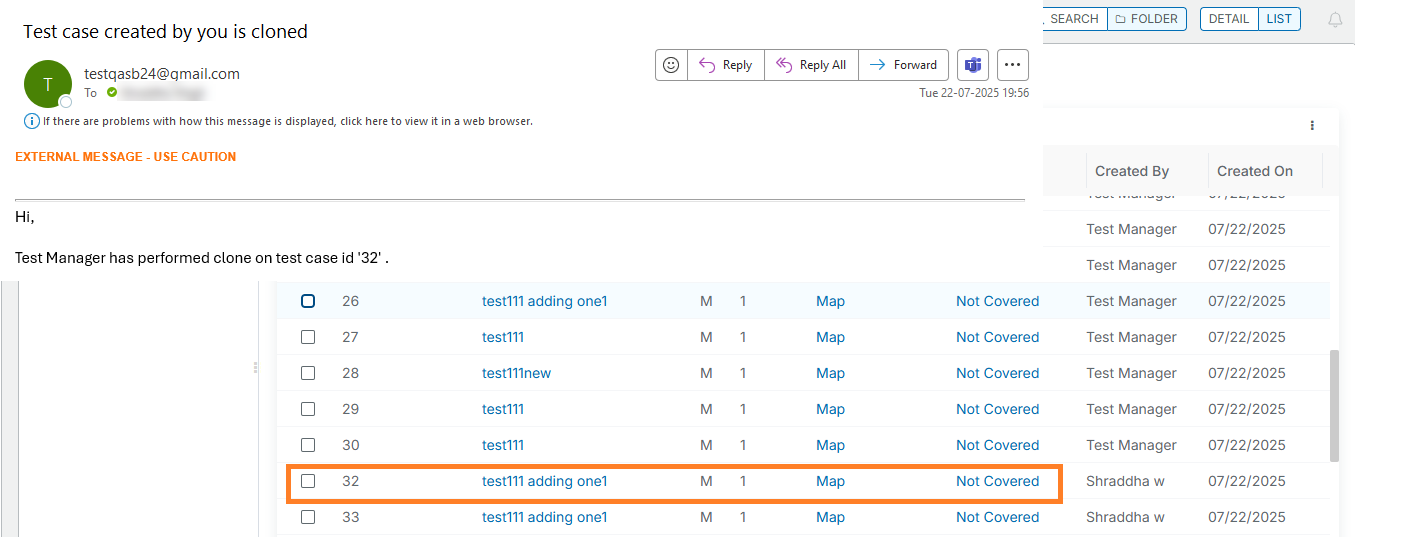Click the table's vertical scrollbar thumb
The height and width of the screenshot is (539, 1411).
point(1334,405)
